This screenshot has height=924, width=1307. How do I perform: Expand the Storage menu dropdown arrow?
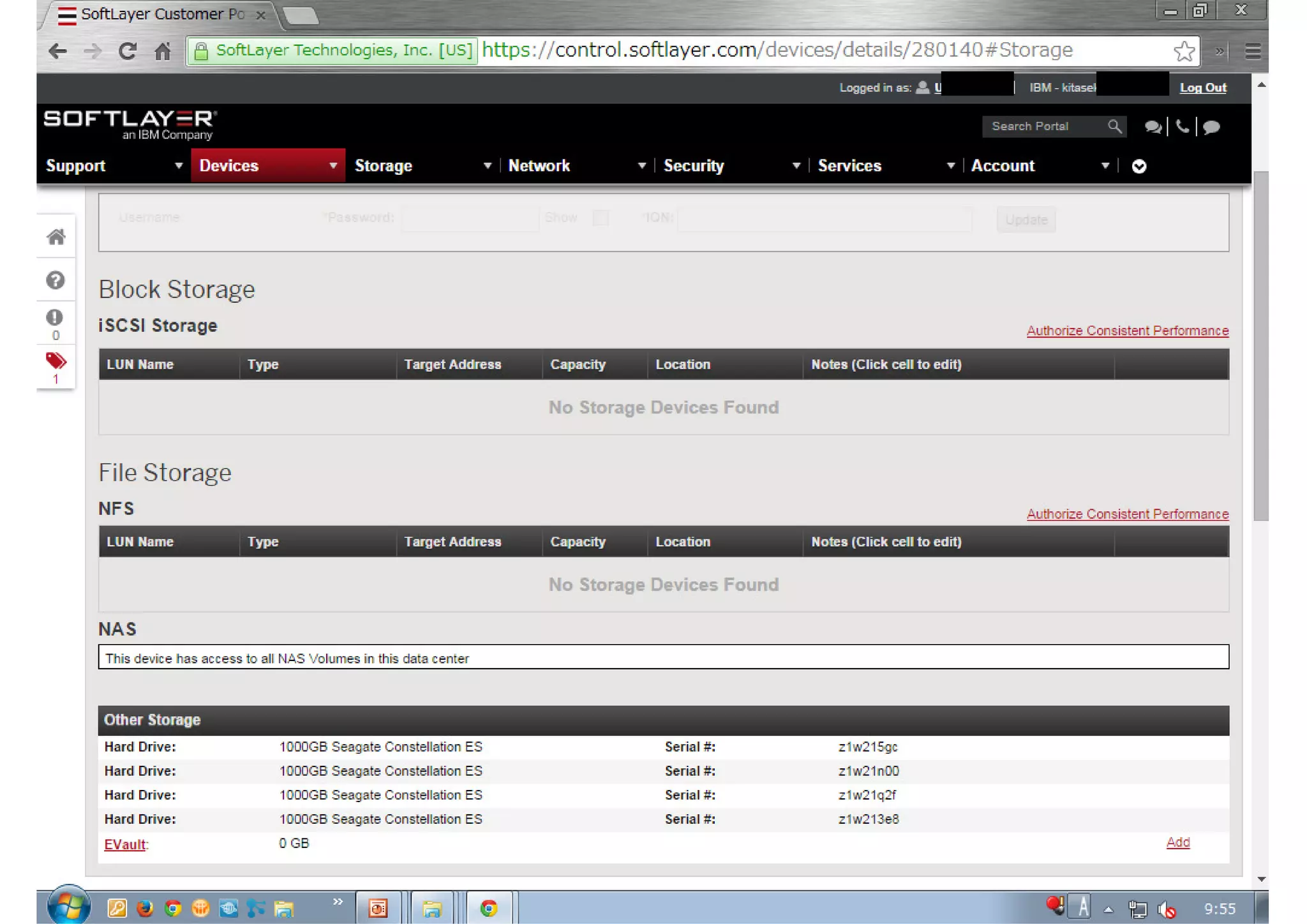(x=487, y=166)
